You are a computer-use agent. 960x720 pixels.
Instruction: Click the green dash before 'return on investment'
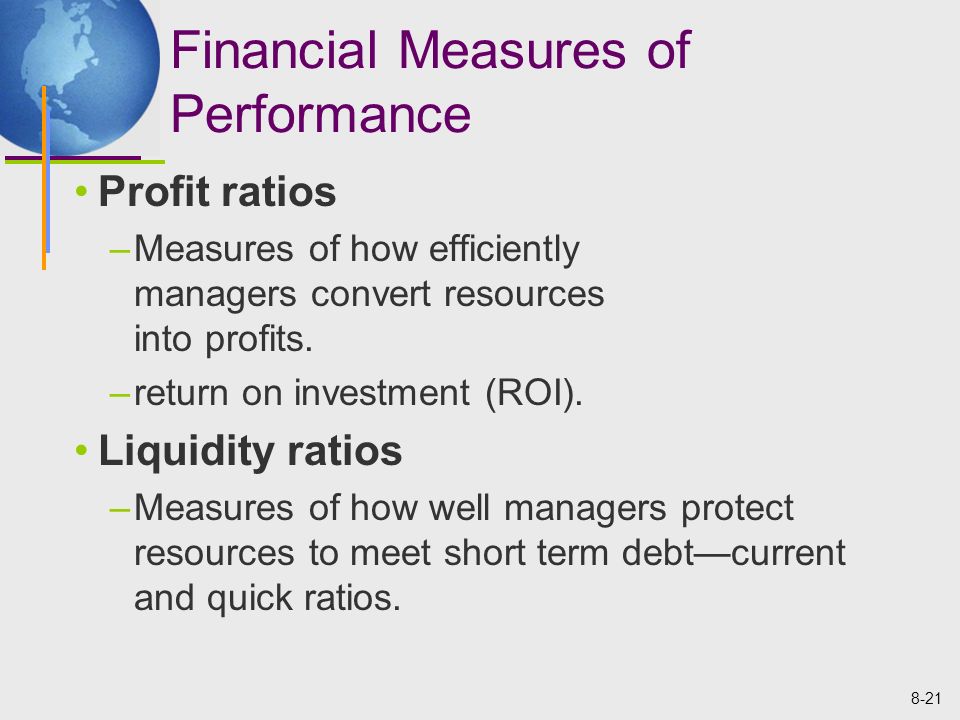119,395
